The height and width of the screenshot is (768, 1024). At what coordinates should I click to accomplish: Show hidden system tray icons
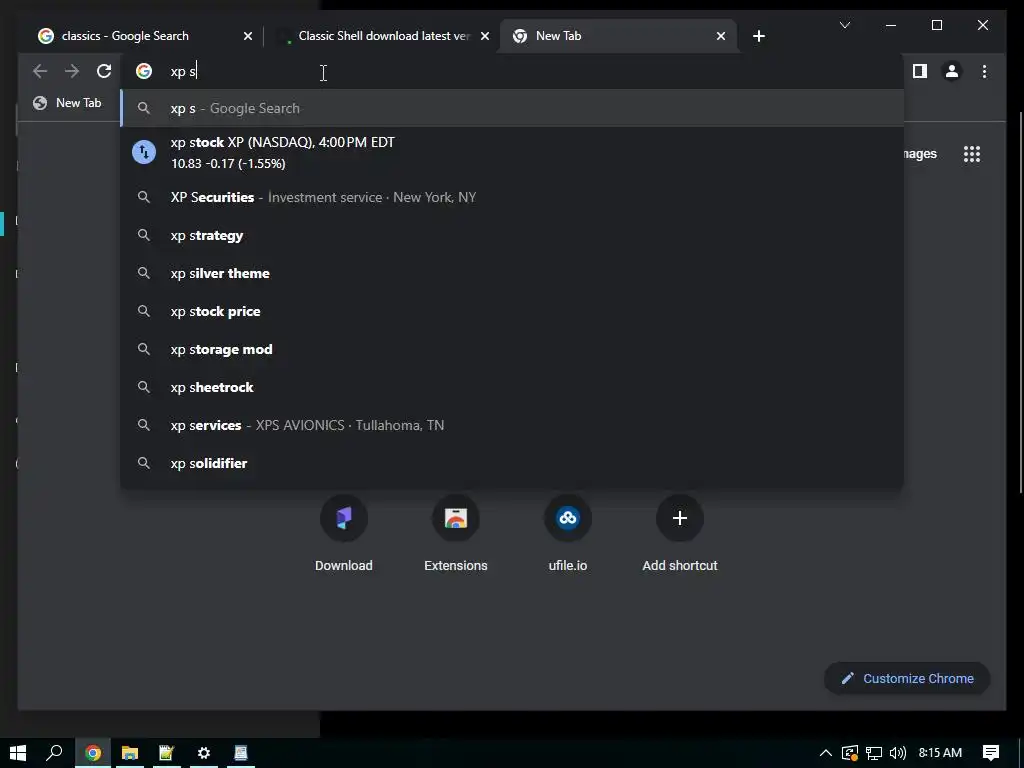coord(825,753)
